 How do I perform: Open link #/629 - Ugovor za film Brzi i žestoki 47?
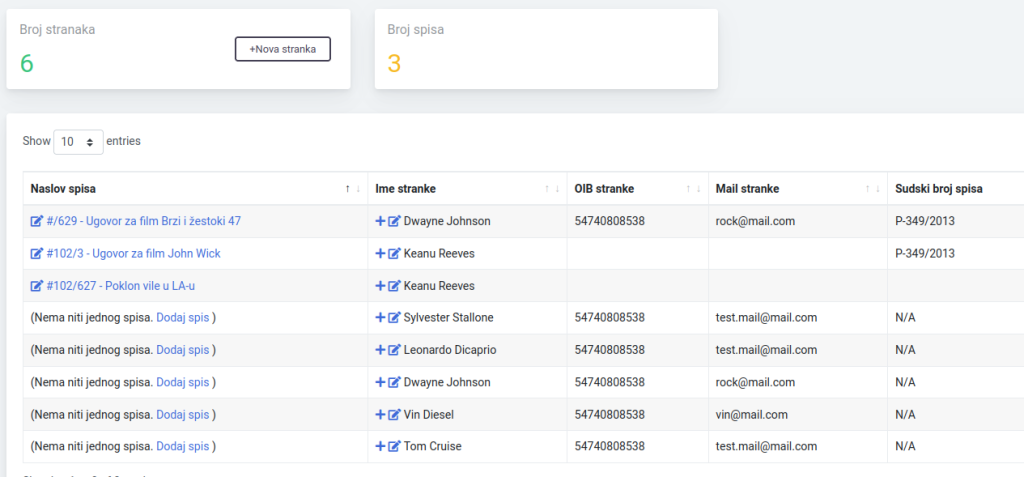143,221
